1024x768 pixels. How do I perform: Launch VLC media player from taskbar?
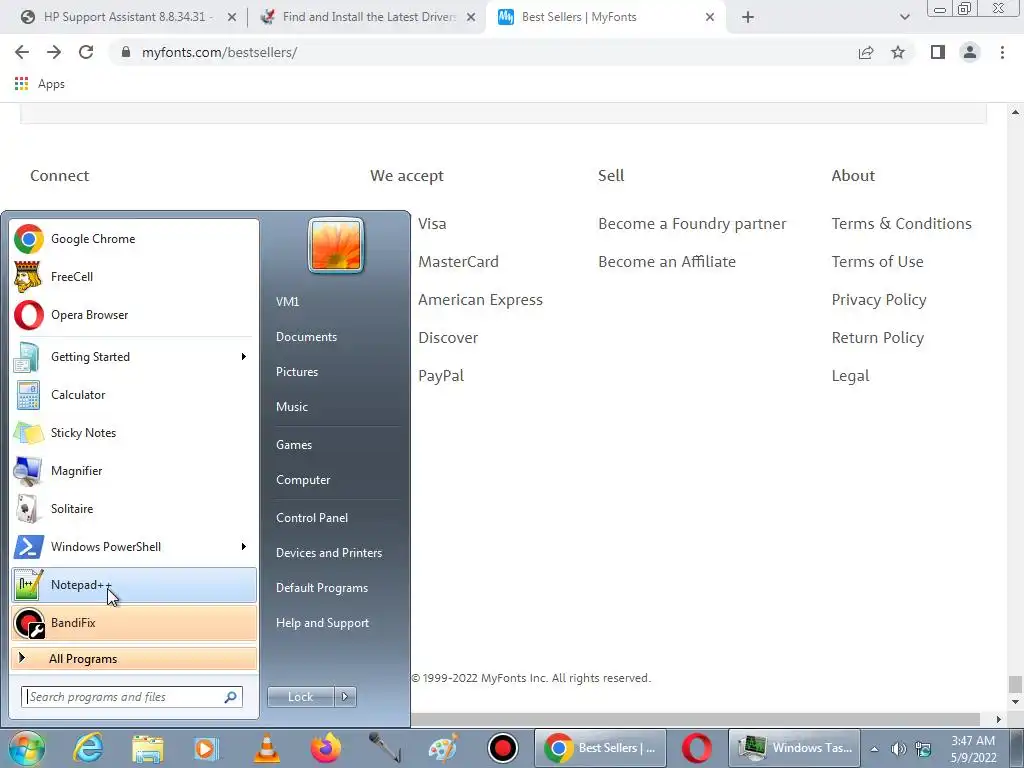(266, 748)
